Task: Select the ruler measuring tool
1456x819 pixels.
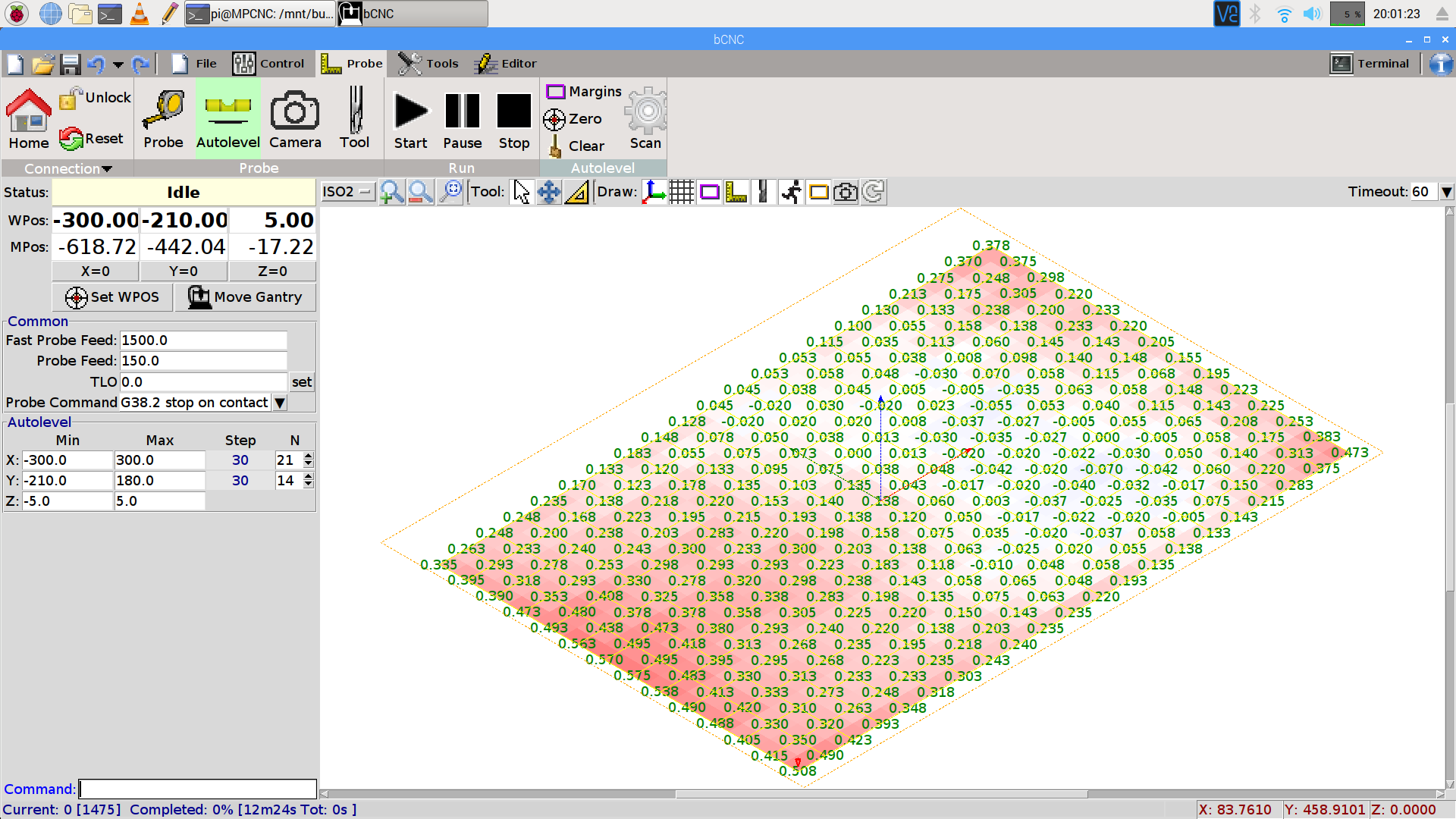Action: pyautogui.click(x=577, y=192)
